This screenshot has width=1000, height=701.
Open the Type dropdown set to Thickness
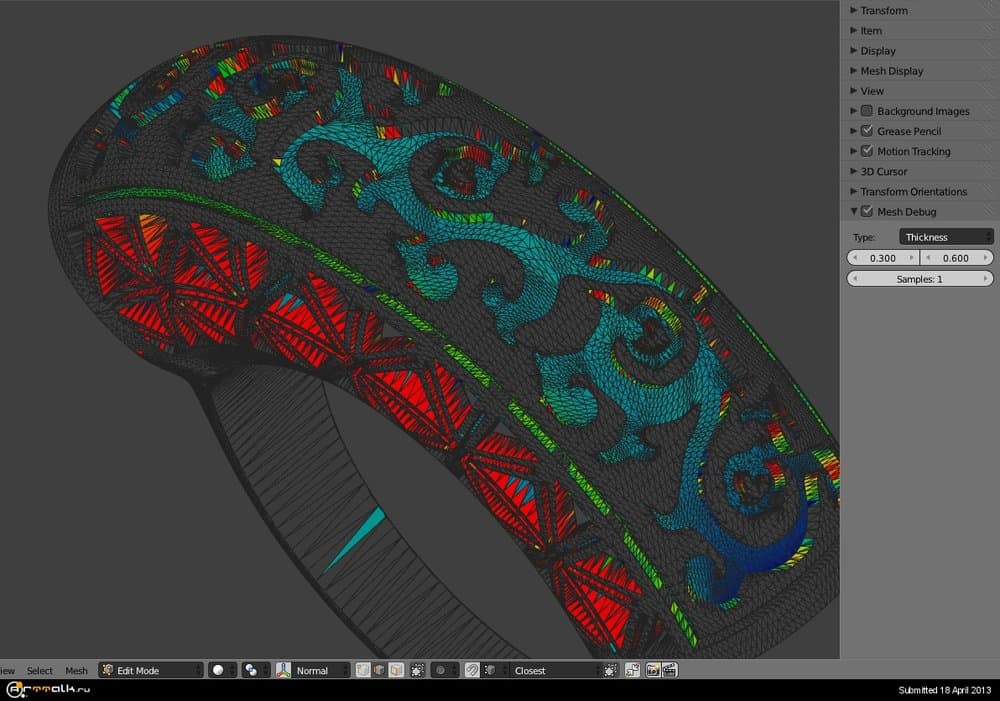[945, 236]
